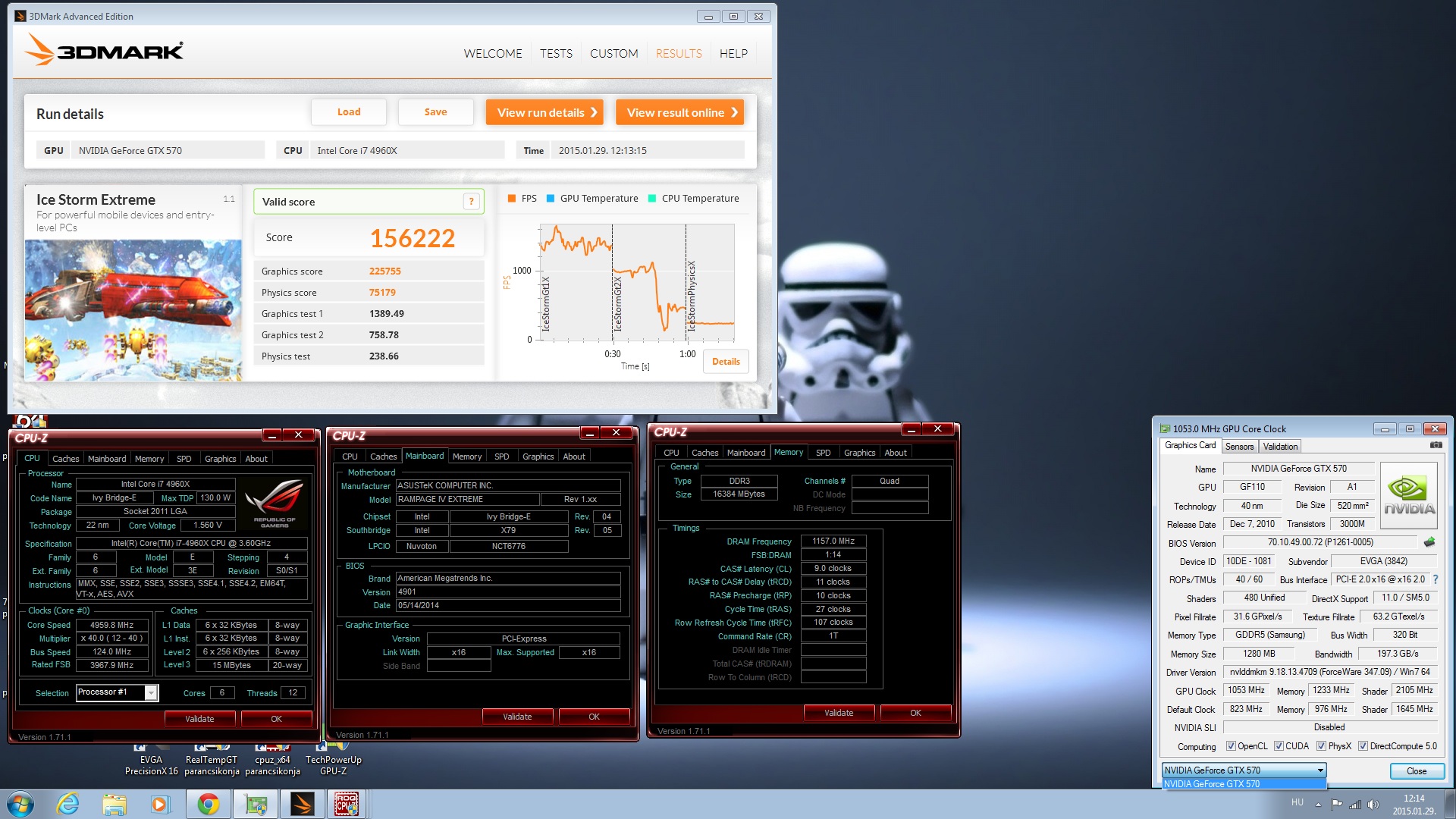Open SPD tab in the CPU-Z Memory window
Image resolution: width=1456 pixels, height=819 pixels.
[x=823, y=453]
